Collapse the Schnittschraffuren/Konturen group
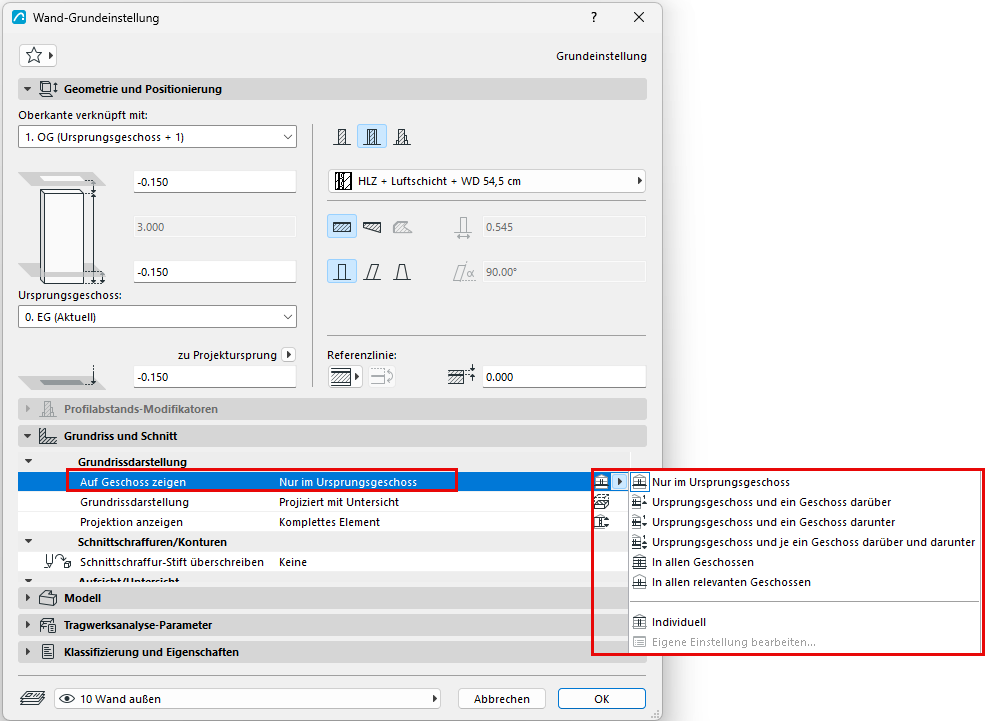 28,541
